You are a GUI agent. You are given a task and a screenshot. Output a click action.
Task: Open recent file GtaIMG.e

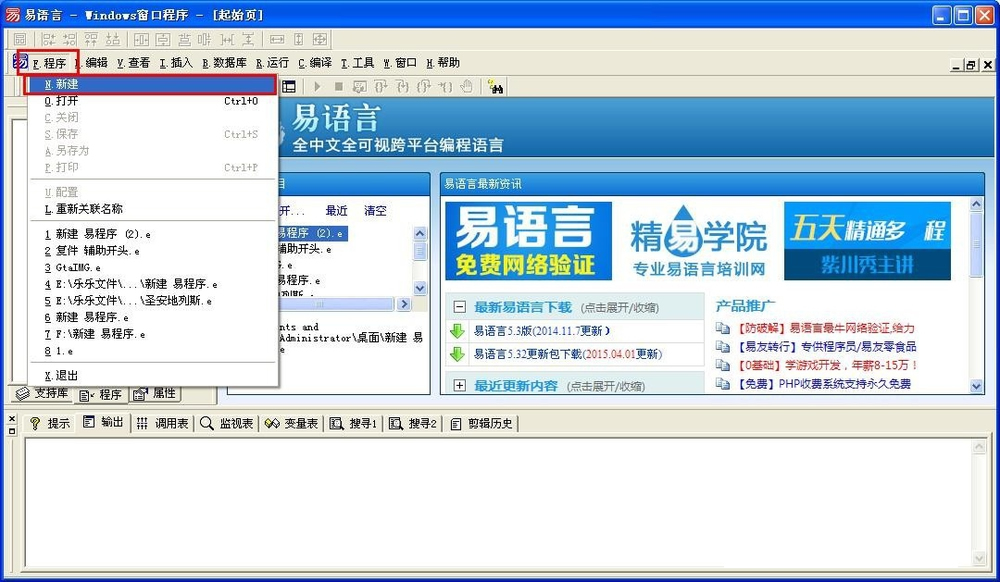click(151, 267)
